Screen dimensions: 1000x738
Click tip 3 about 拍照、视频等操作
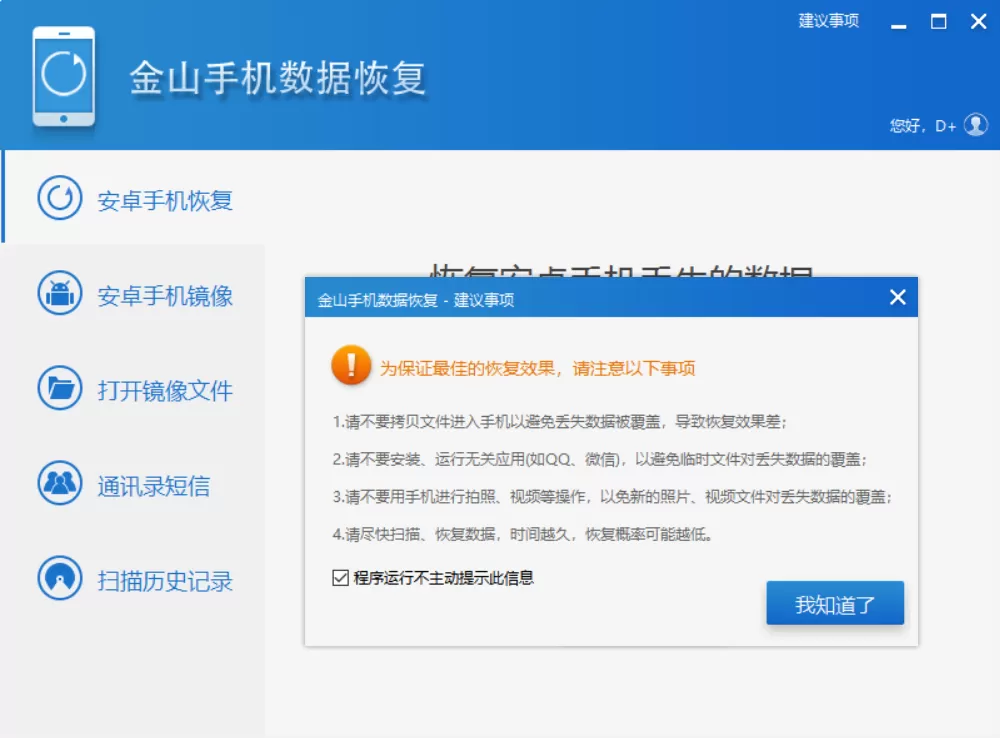pyautogui.click(x=612, y=497)
